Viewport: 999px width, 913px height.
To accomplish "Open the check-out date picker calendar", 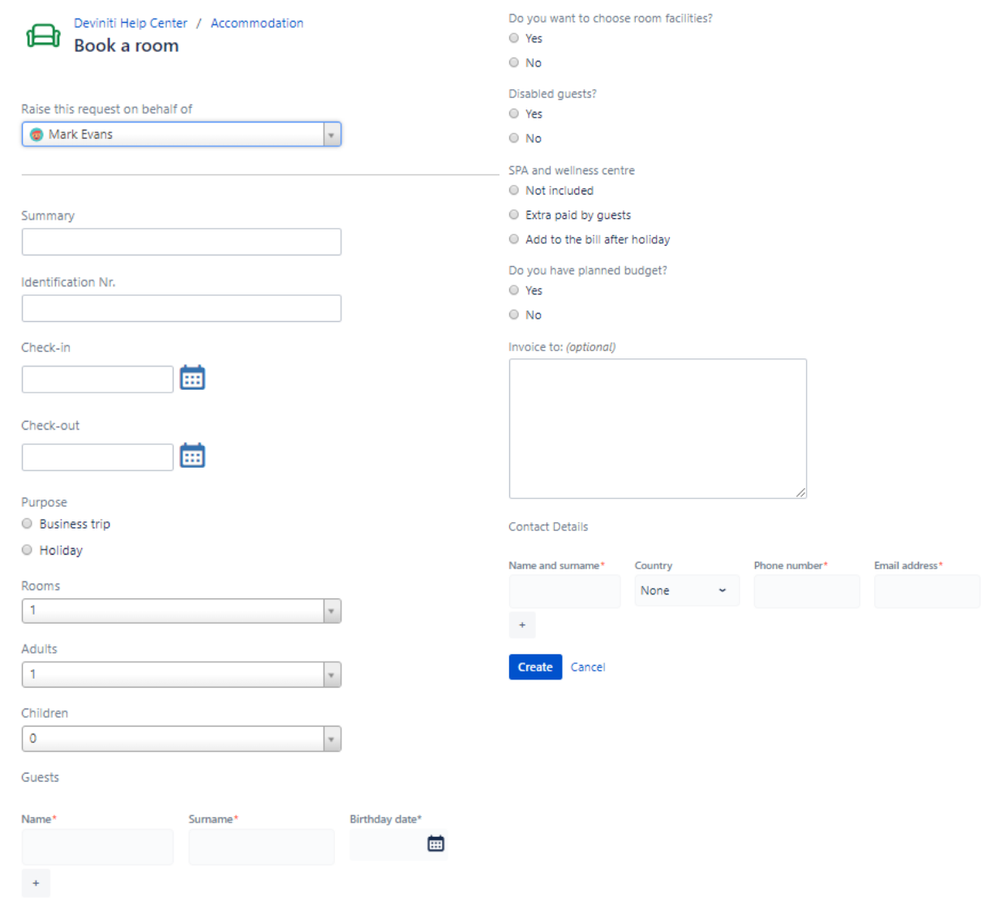I will point(192,456).
